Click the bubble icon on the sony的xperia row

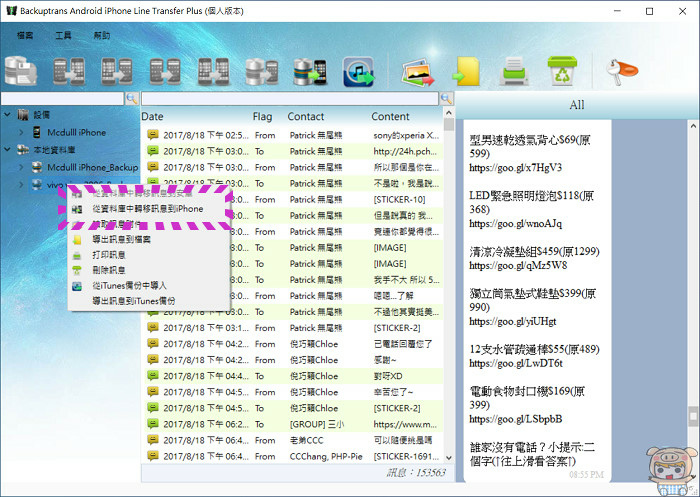(153, 134)
